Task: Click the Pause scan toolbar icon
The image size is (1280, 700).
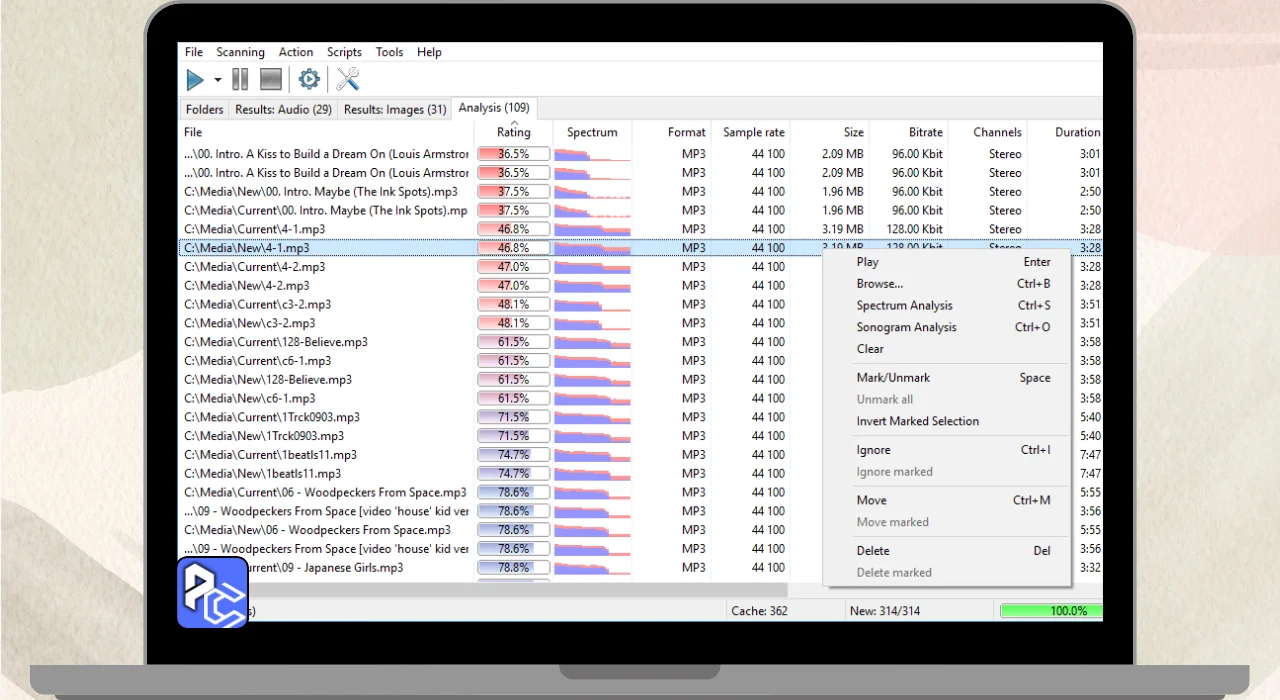Action: coord(240,80)
